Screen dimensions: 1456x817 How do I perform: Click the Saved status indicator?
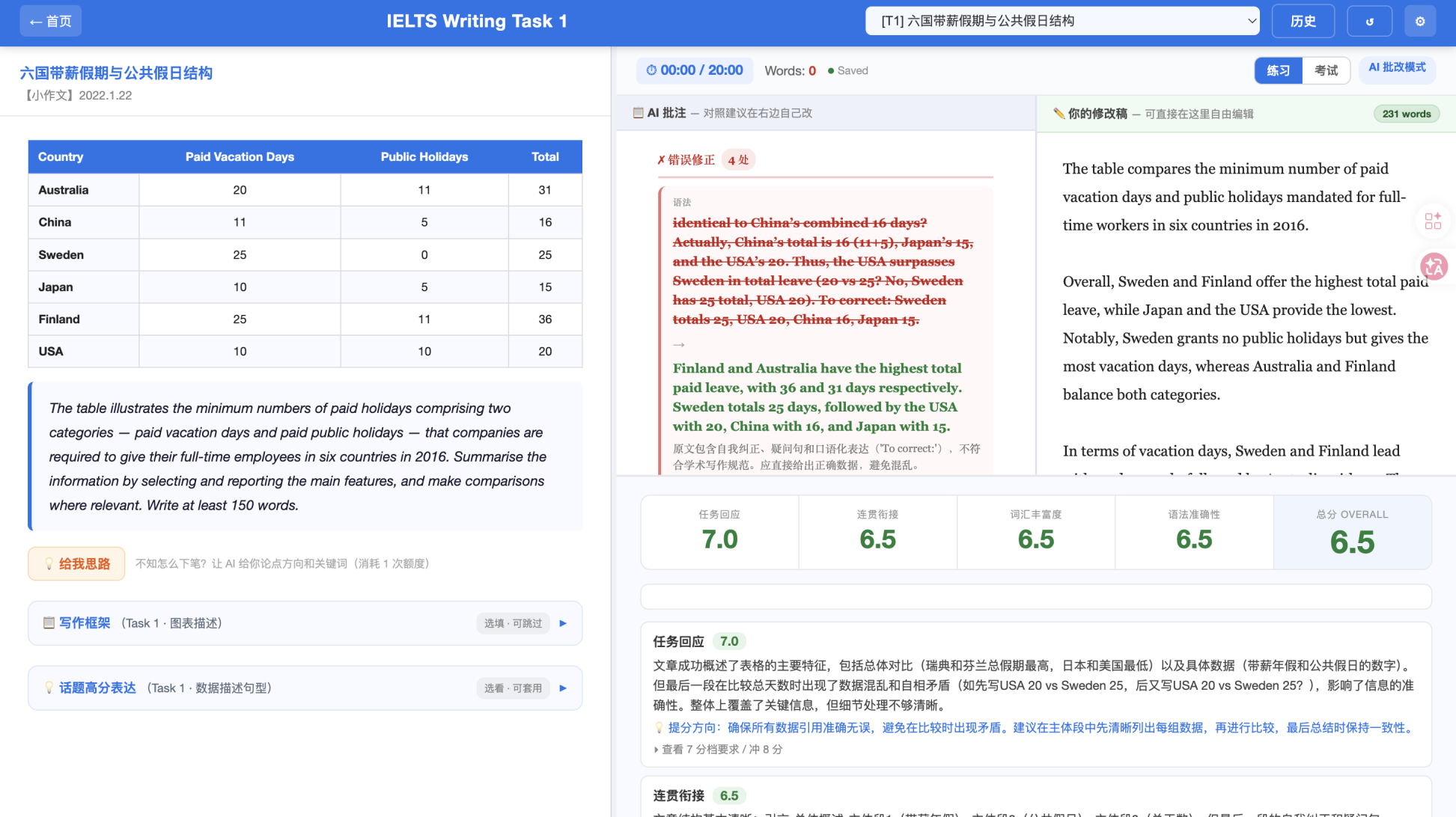point(848,70)
